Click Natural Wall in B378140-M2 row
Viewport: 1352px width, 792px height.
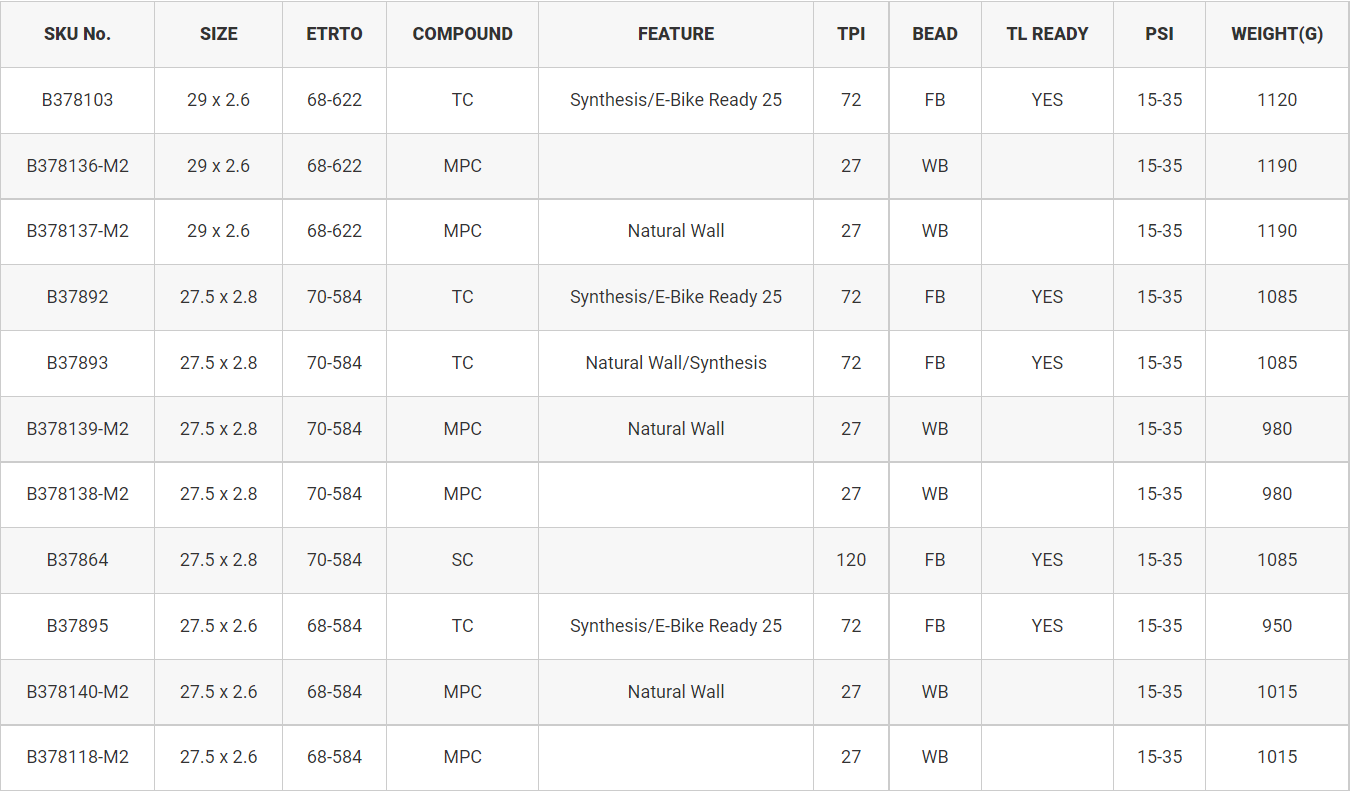click(676, 692)
